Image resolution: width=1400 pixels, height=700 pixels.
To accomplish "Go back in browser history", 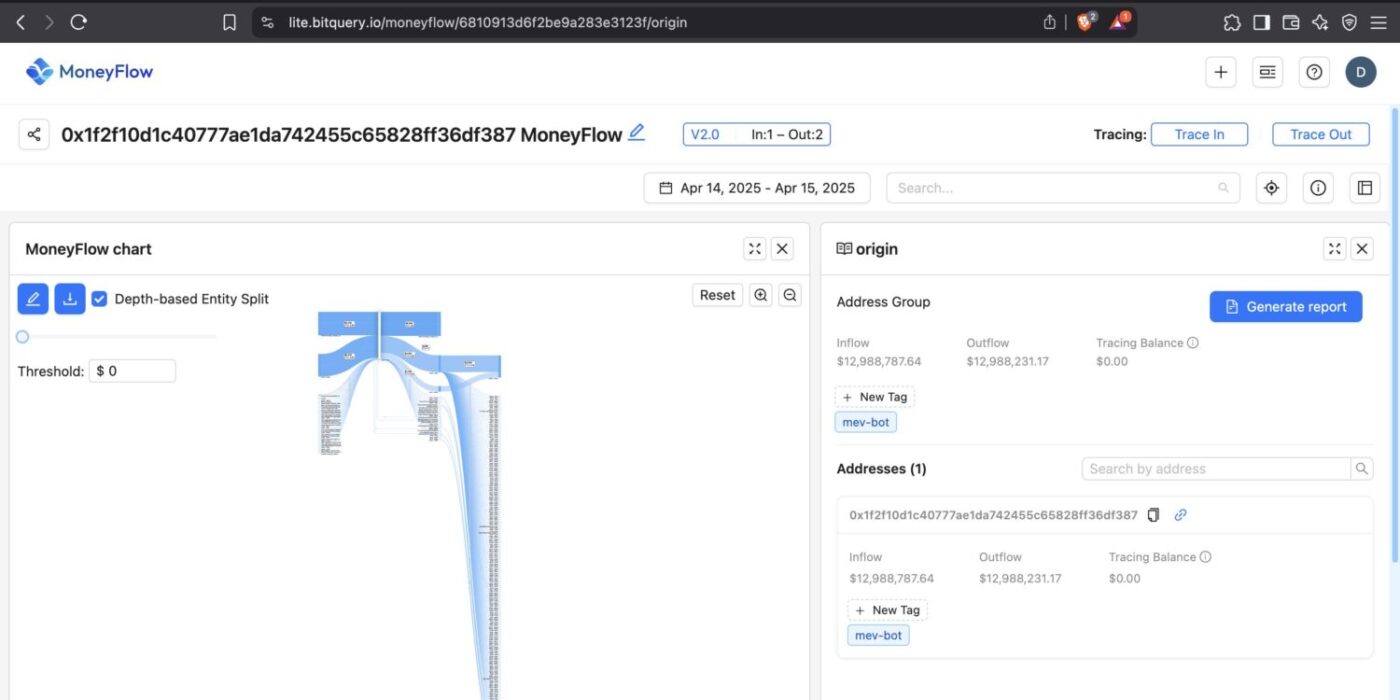I will tap(20, 22).
